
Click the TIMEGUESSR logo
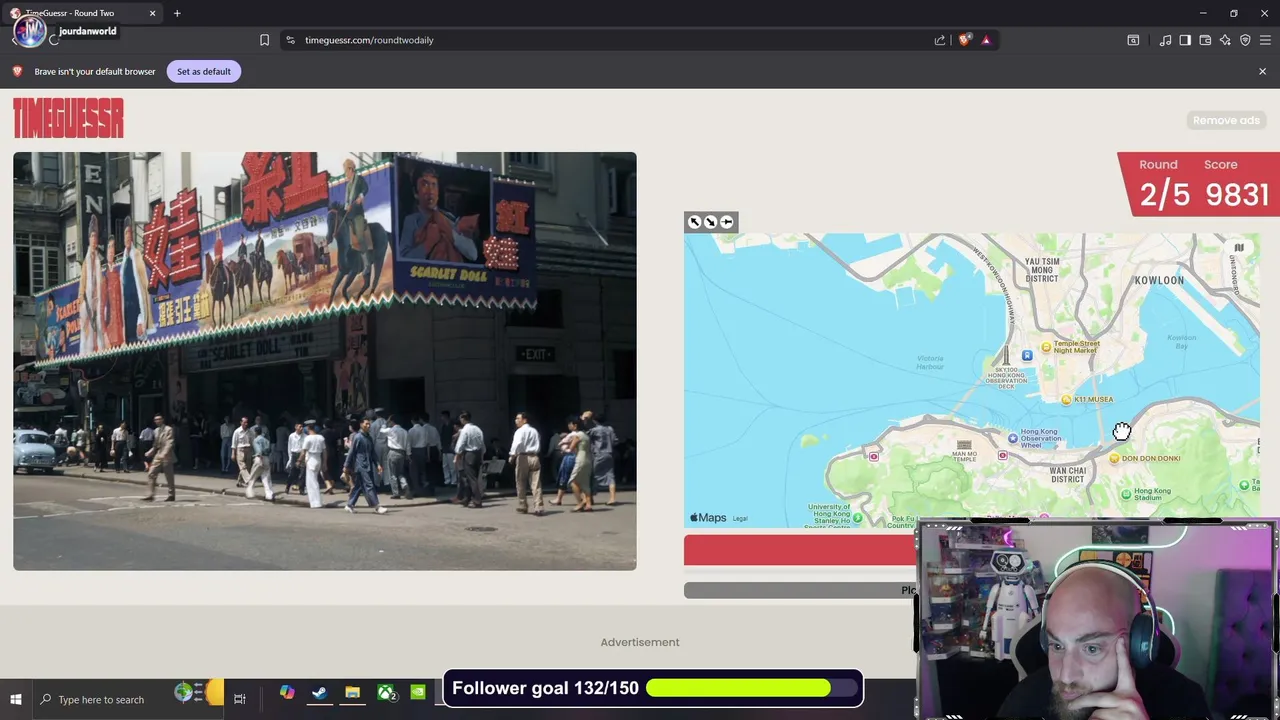tap(68, 118)
